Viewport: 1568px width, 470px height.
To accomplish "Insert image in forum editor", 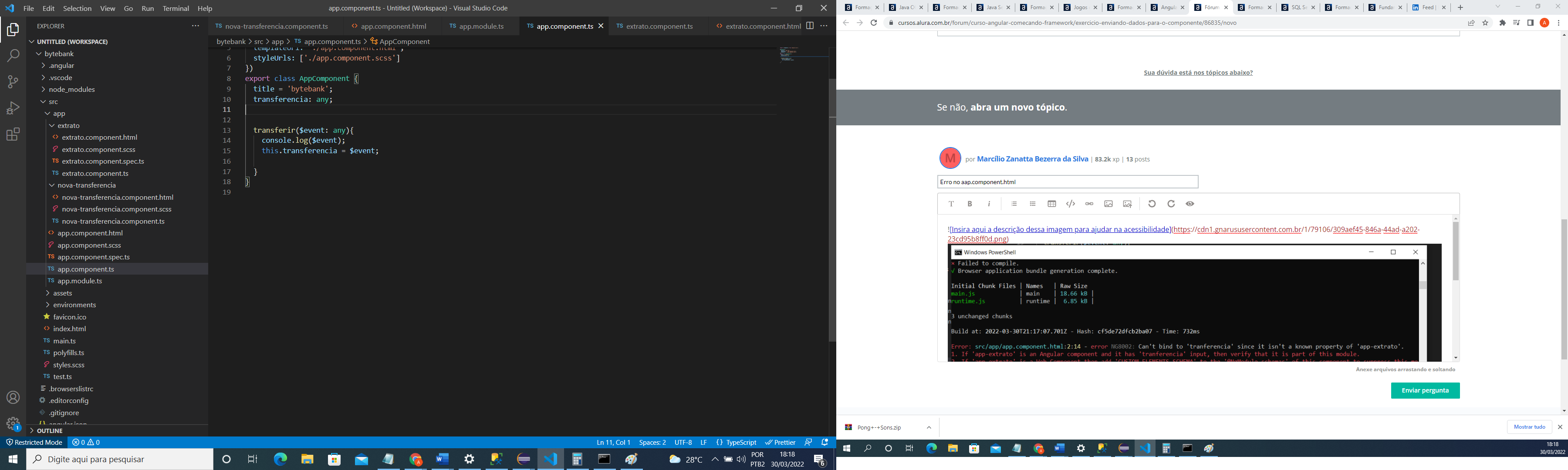I will [1108, 204].
